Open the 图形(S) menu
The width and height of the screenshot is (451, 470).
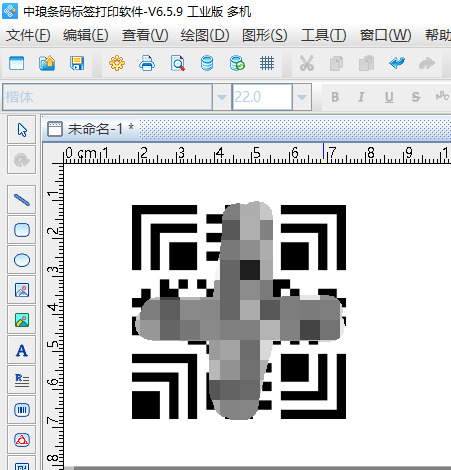(x=265, y=35)
